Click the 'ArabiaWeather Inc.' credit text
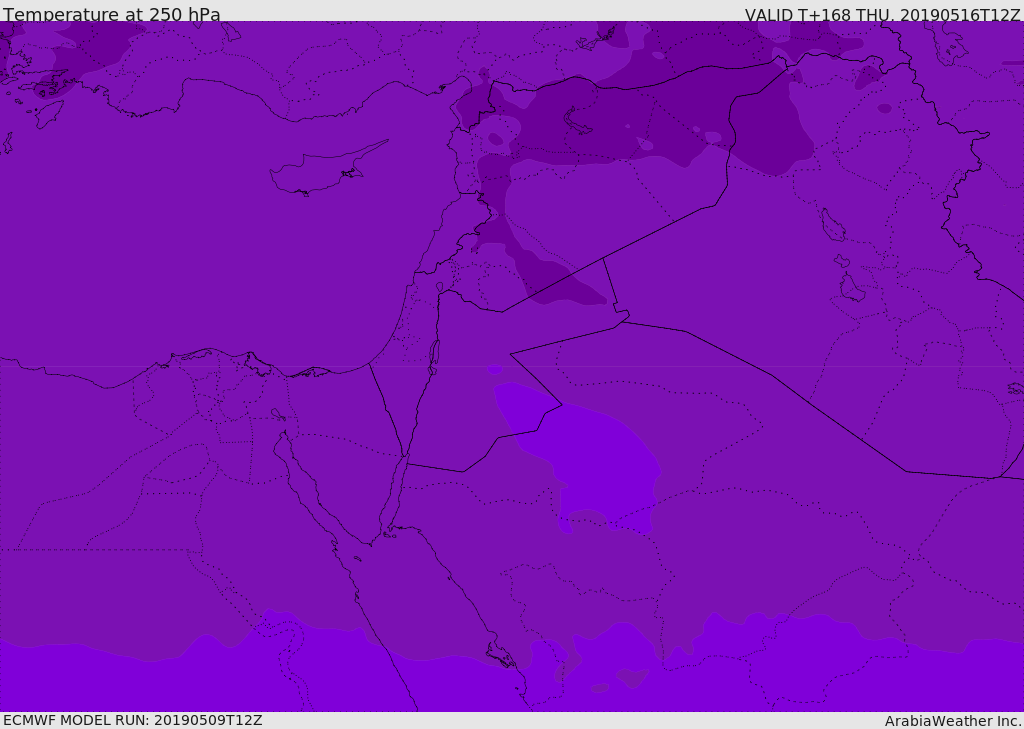This screenshot has height=729, width=1024. coord(953,721)
